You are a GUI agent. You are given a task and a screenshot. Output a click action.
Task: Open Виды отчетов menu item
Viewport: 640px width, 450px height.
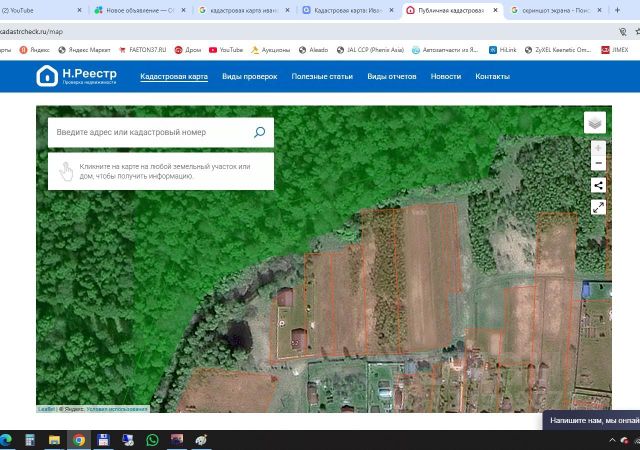pos(391,76)
